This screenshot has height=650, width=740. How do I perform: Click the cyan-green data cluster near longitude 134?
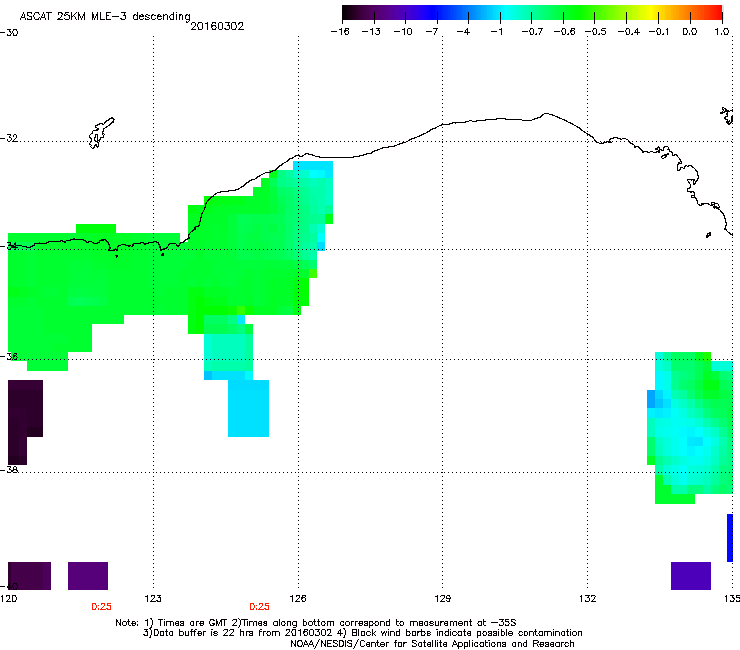(x=690, y=428)
